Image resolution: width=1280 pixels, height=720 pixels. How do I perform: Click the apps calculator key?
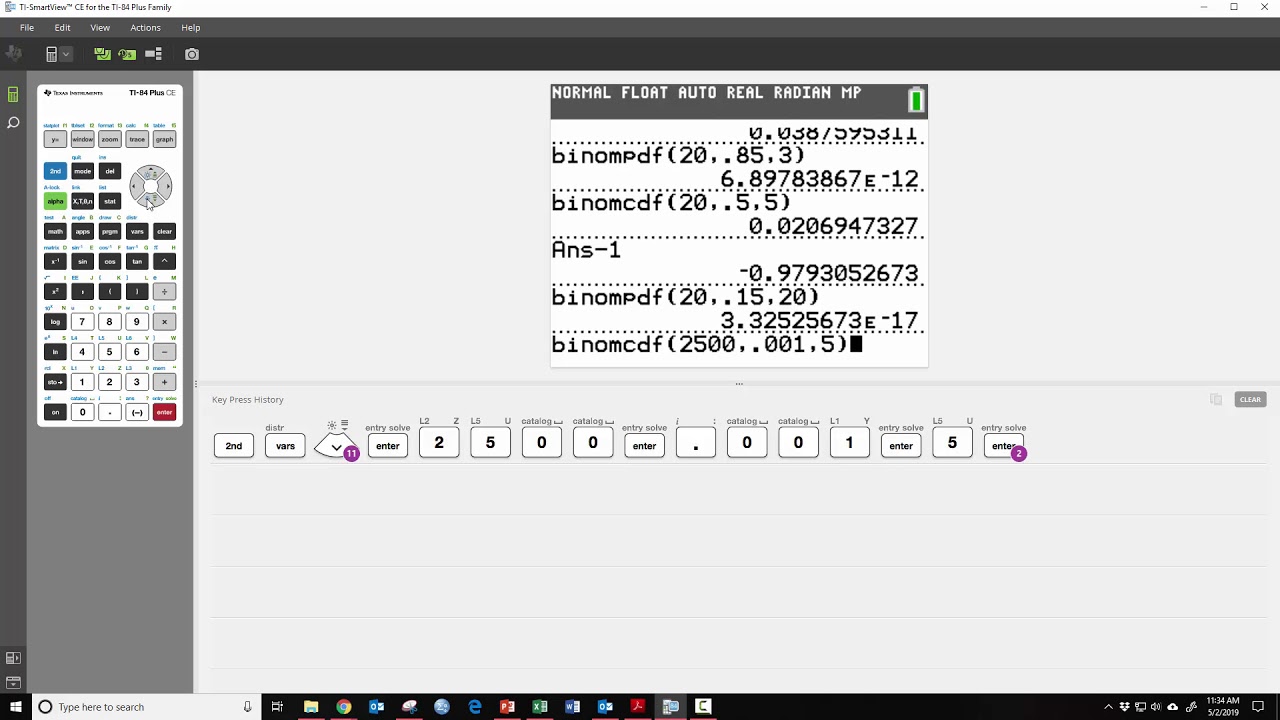coord(82,231)
